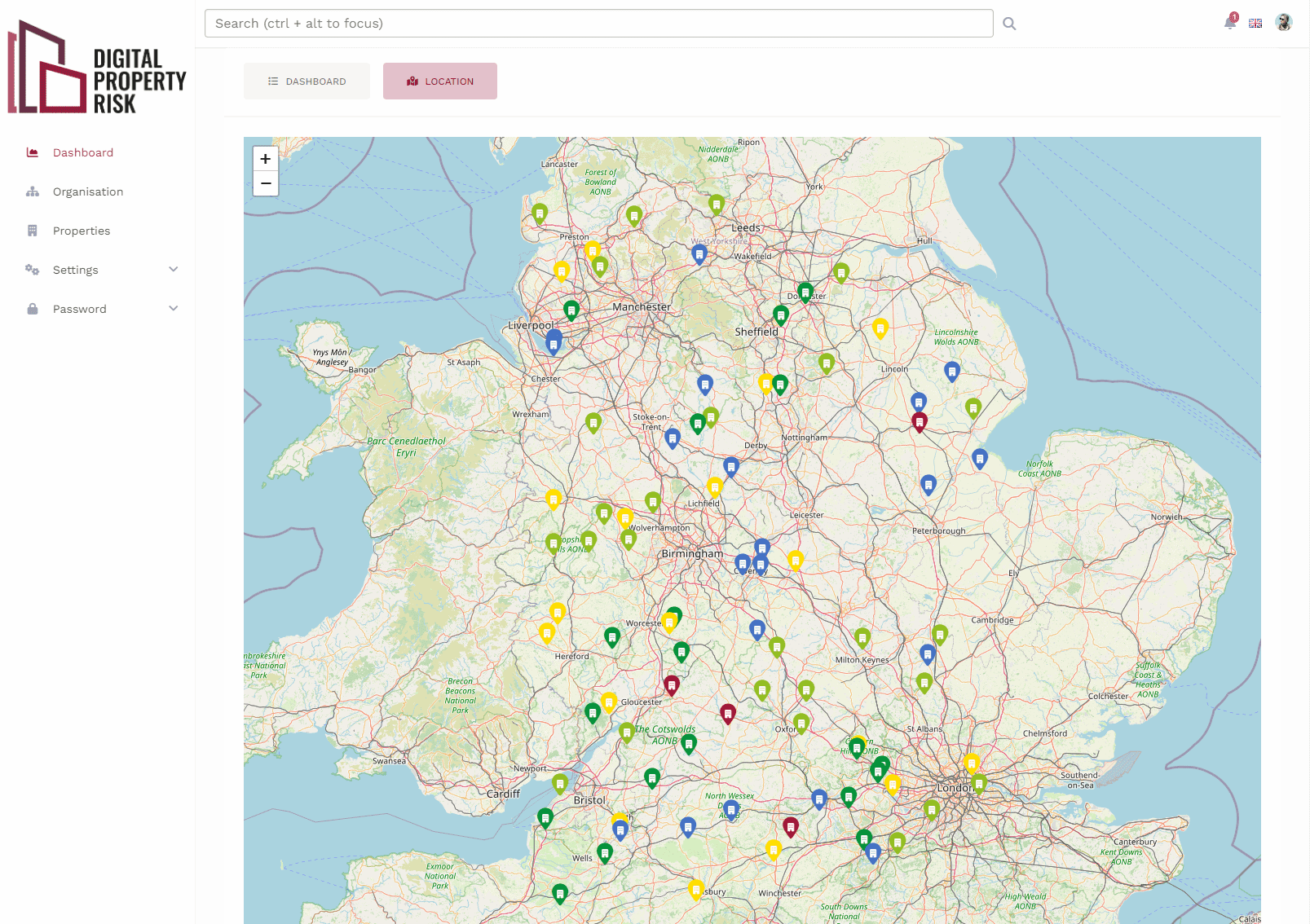Click the blue marker near Liverpool
1310x924 pixels.
[554, 342]
